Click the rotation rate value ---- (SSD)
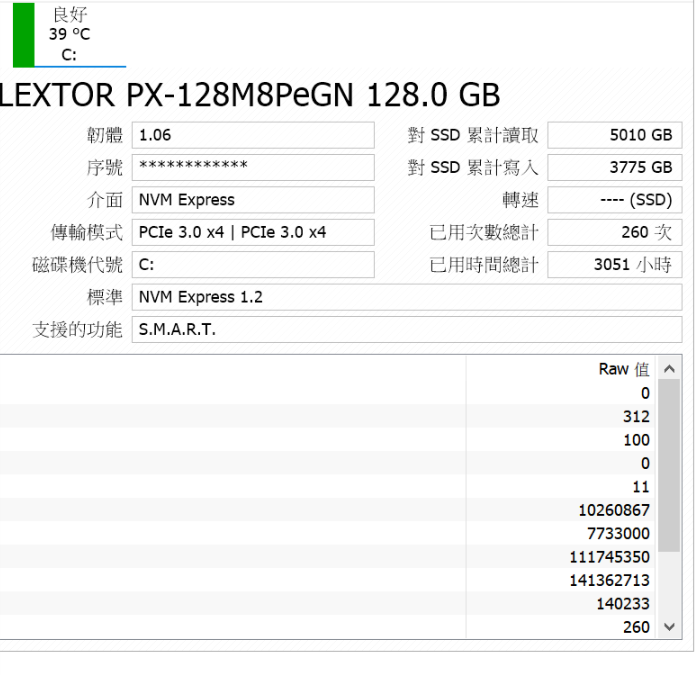The height and width of the screenshot is (675, 696). (615, 200)
